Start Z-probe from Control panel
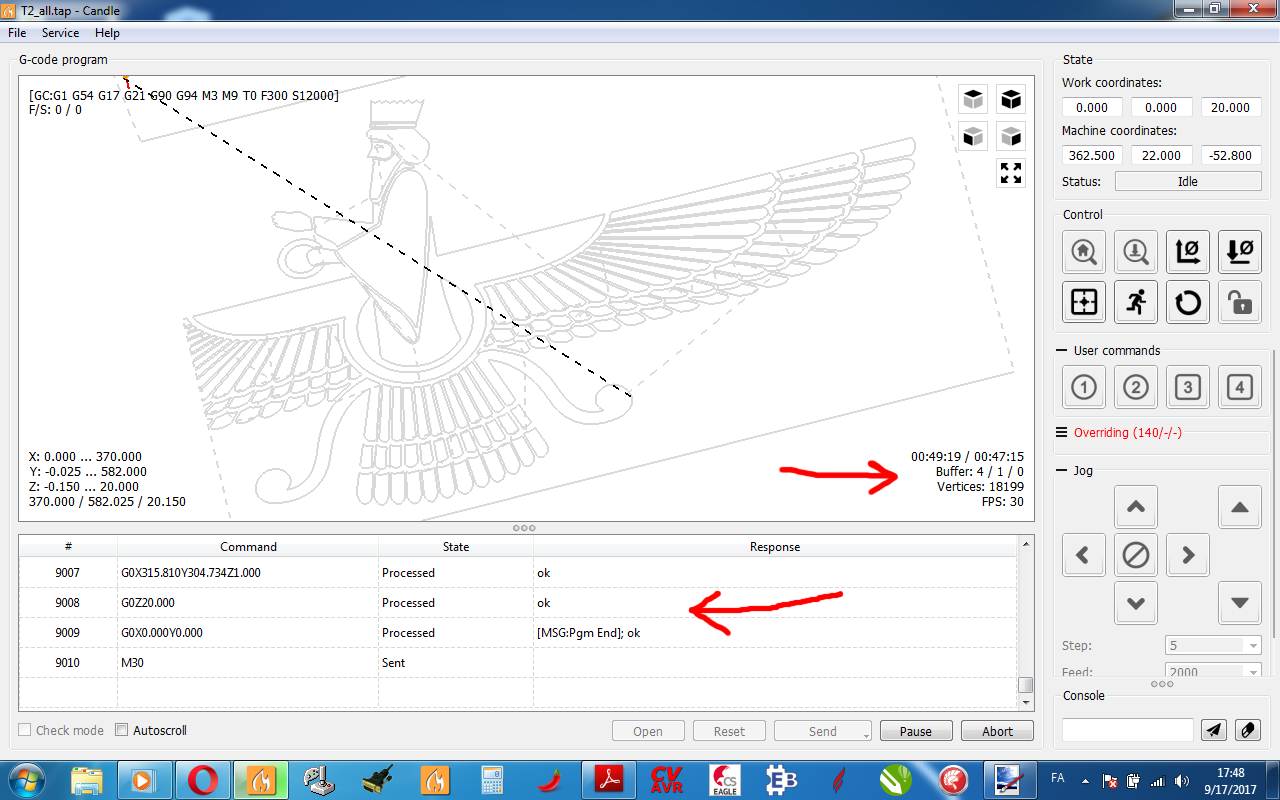Screen dimensions: 1280x800 1136,252
